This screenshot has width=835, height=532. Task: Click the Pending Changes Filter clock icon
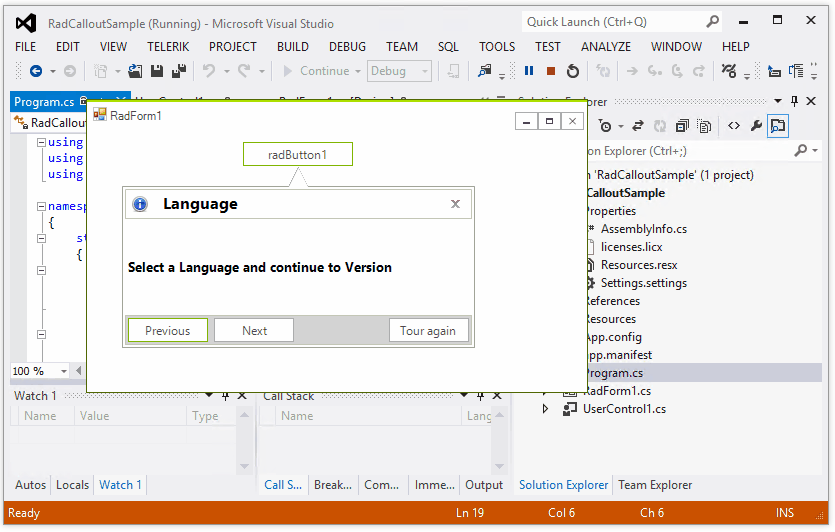(x=605, y=126)
